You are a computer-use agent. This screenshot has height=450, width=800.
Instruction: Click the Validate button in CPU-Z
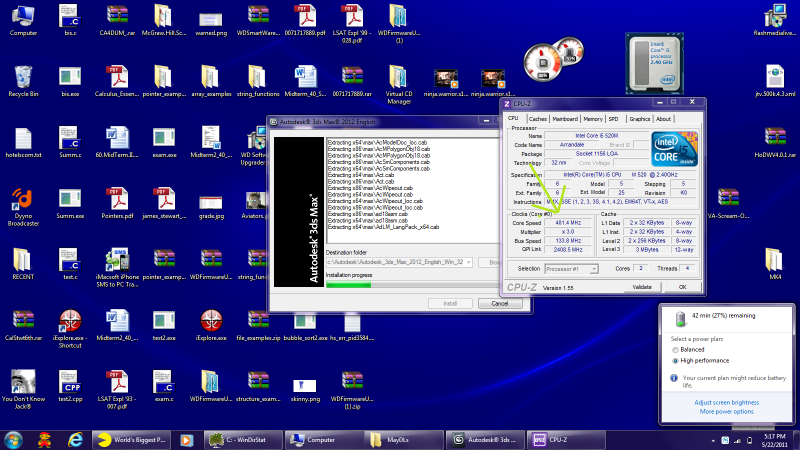click(x=642, y=287)
